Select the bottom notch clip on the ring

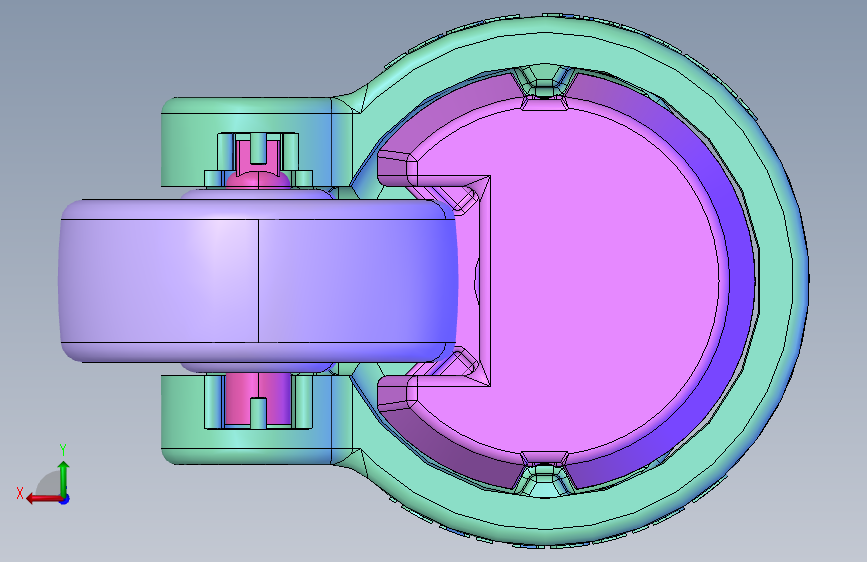(x=545, y=473)
